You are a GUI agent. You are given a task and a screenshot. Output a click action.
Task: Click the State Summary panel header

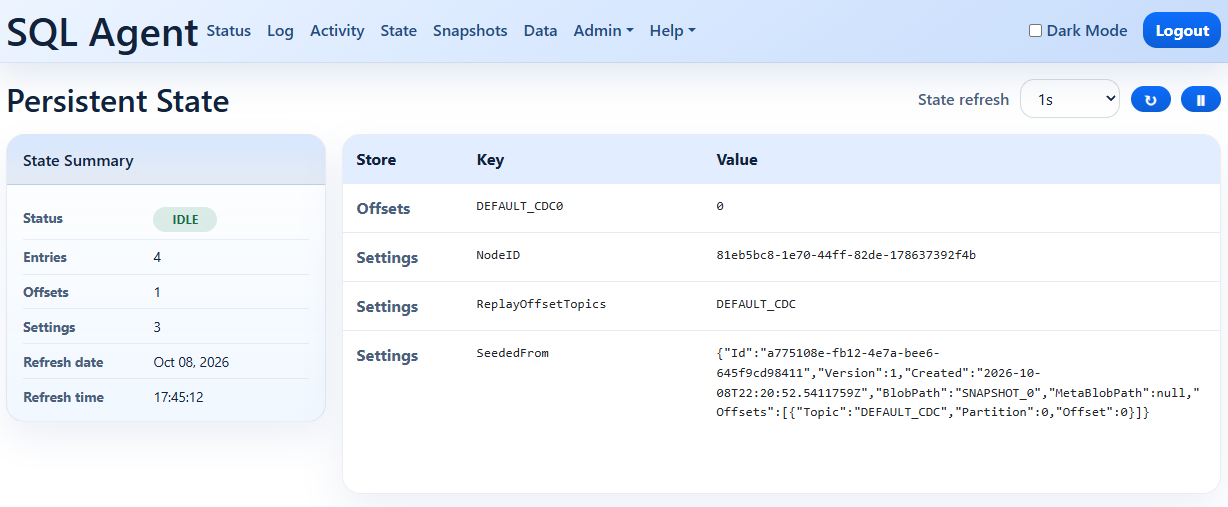pos(166,160)
